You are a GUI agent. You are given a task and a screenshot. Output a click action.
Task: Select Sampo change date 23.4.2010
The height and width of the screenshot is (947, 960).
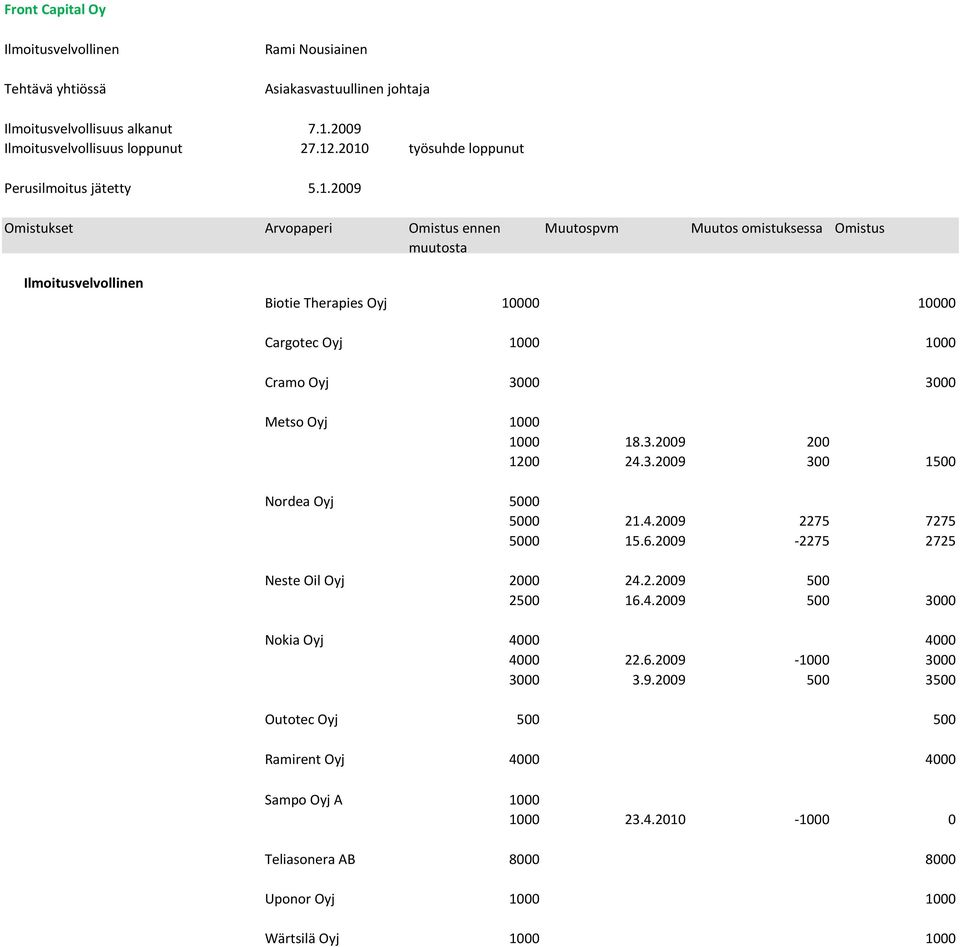655,820
